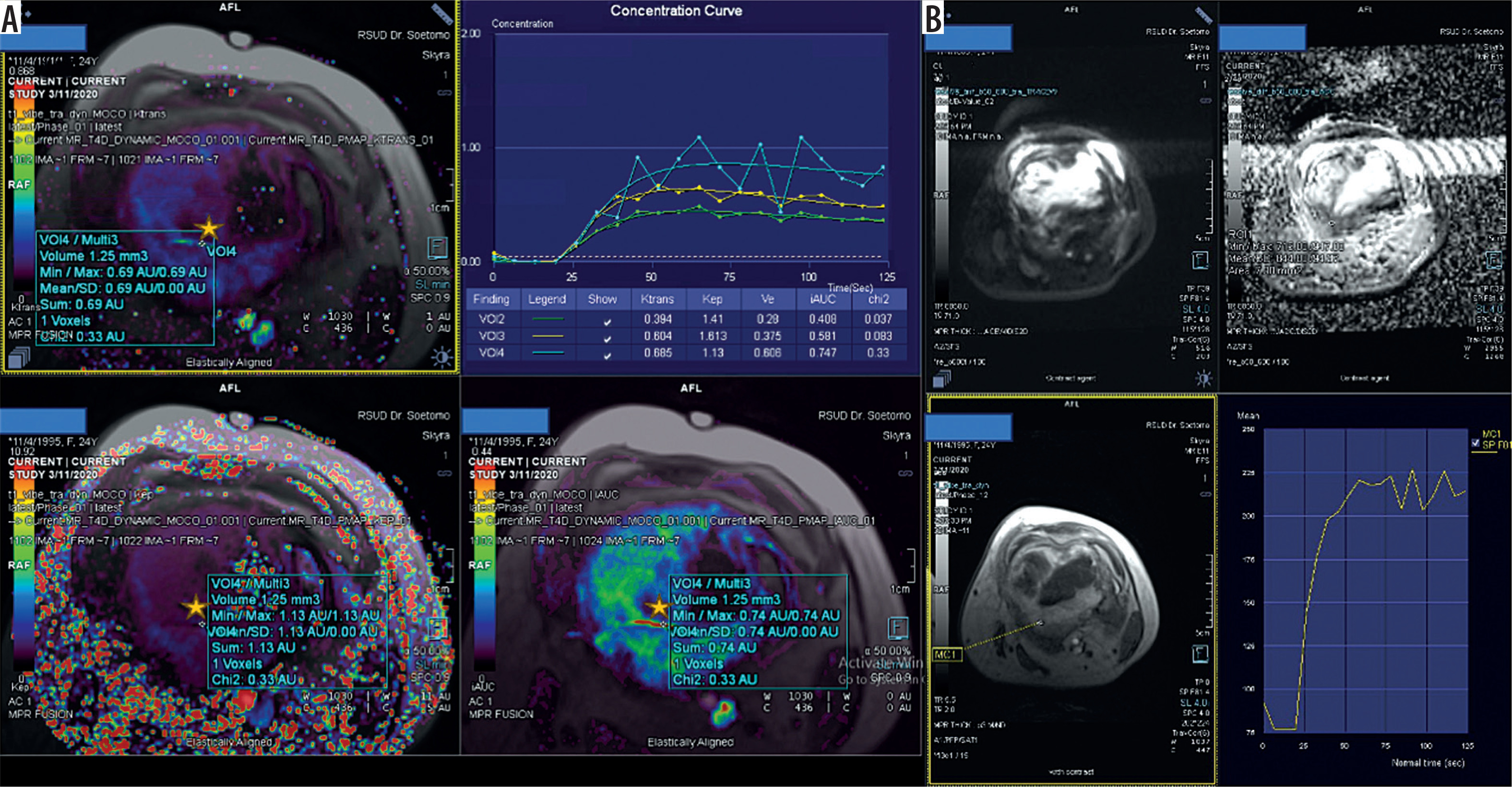Viewport: 1512px width, 787px height.
Task: Click the F findings icon in the iAUC view
Action: coord(897,628)
